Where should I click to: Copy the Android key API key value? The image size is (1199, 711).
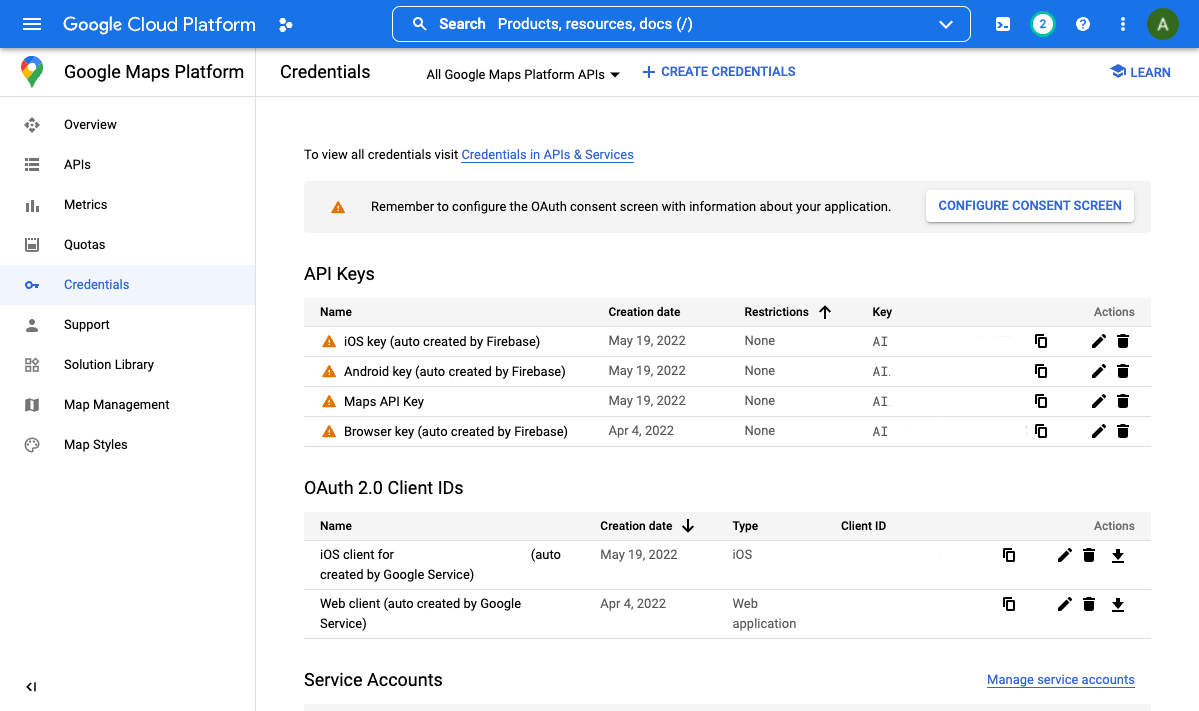pyautogui.click(x=1041, y=371)
